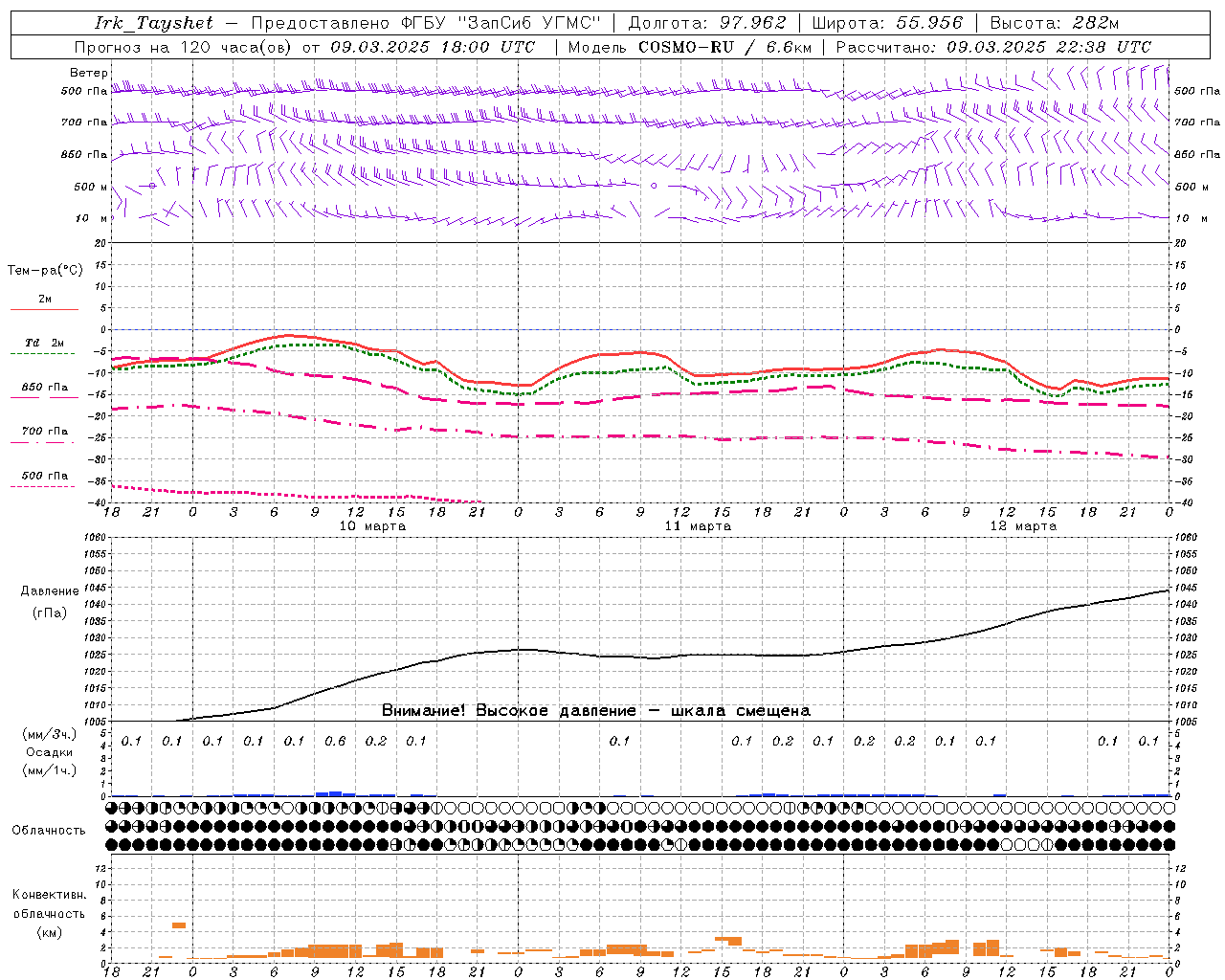Select the Модель COSMO-RU / 6.6км text

click(690, 47)
